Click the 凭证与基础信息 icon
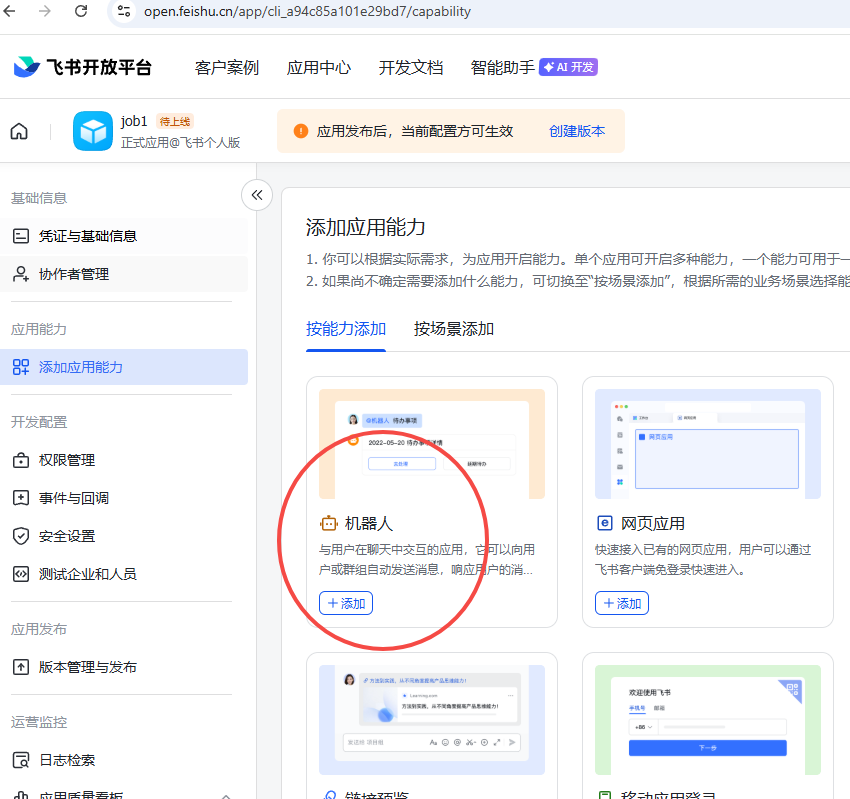 pos(21,236)
